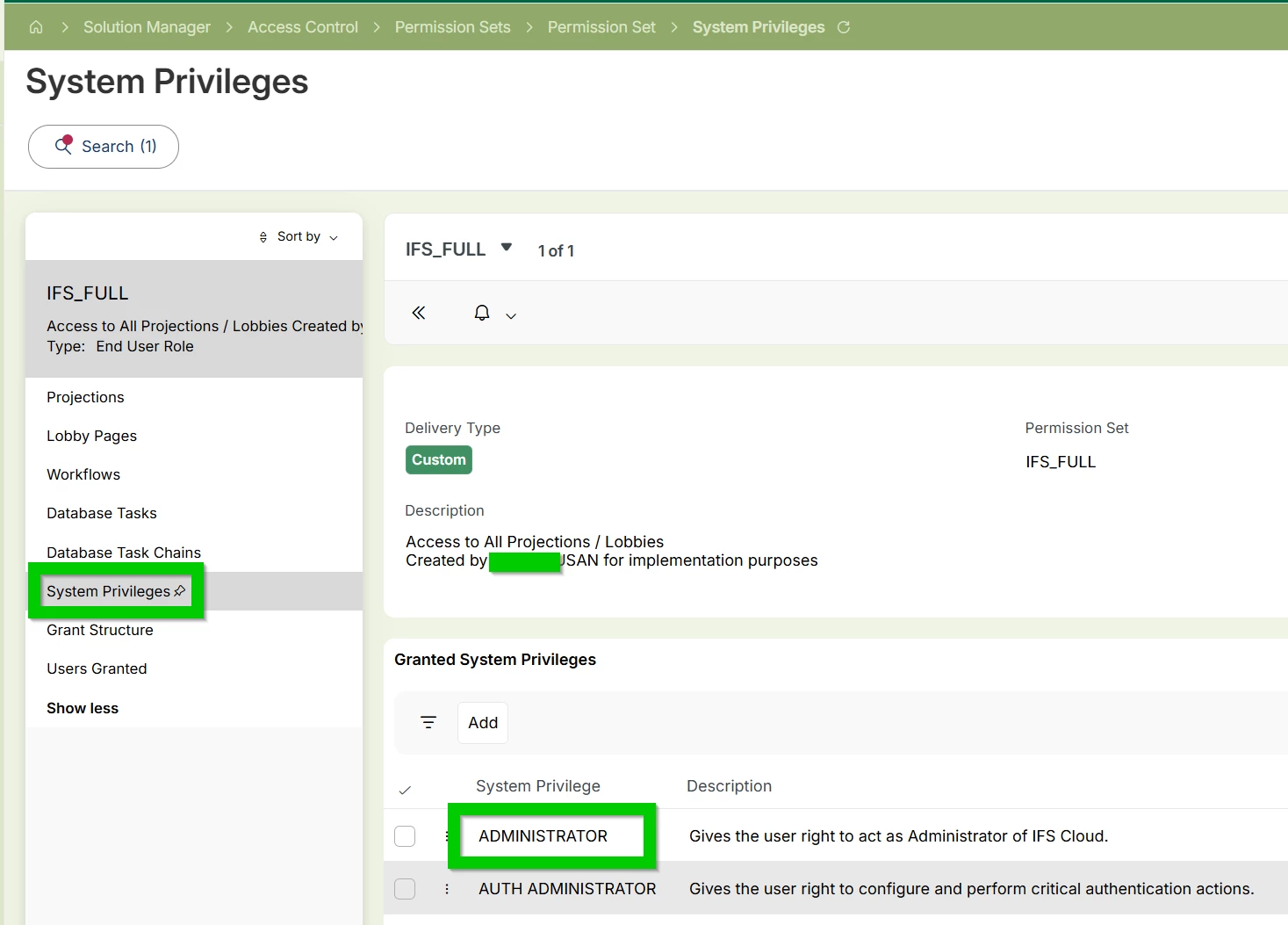The height and width of the screenshot is (925, 1288).
Task: Sort by Description column header
Action: [729, 786]
